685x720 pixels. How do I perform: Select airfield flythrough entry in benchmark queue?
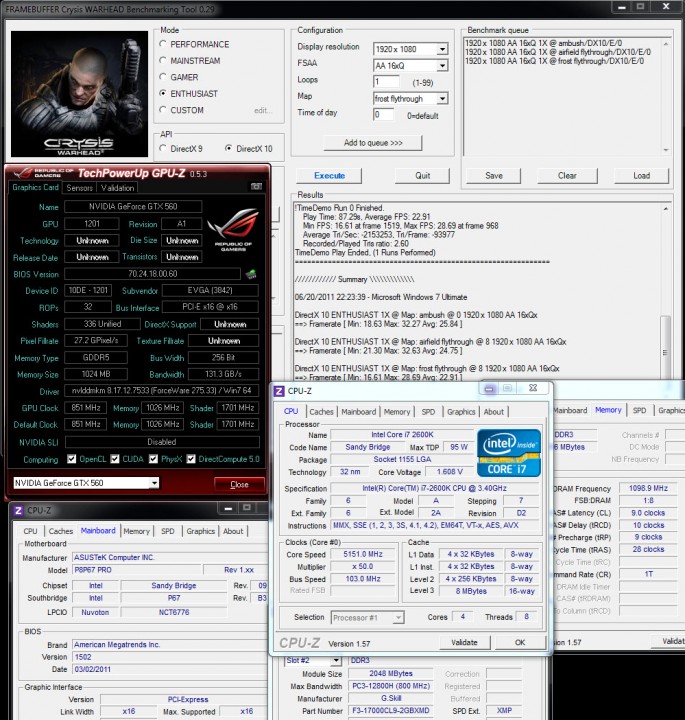(x=557, y=52)
